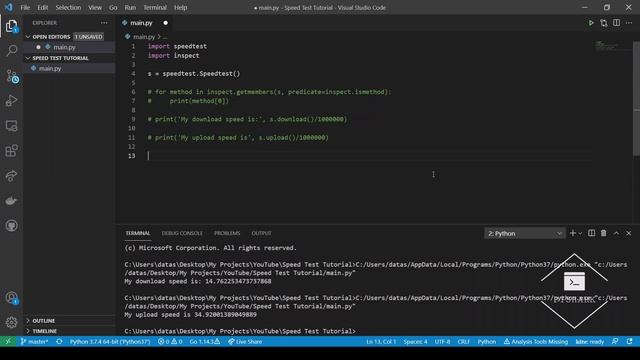The width and height of the screenshot is (640, 360).
Task: Click Ln 13, Col 1 position indicator
Action: 381,342
